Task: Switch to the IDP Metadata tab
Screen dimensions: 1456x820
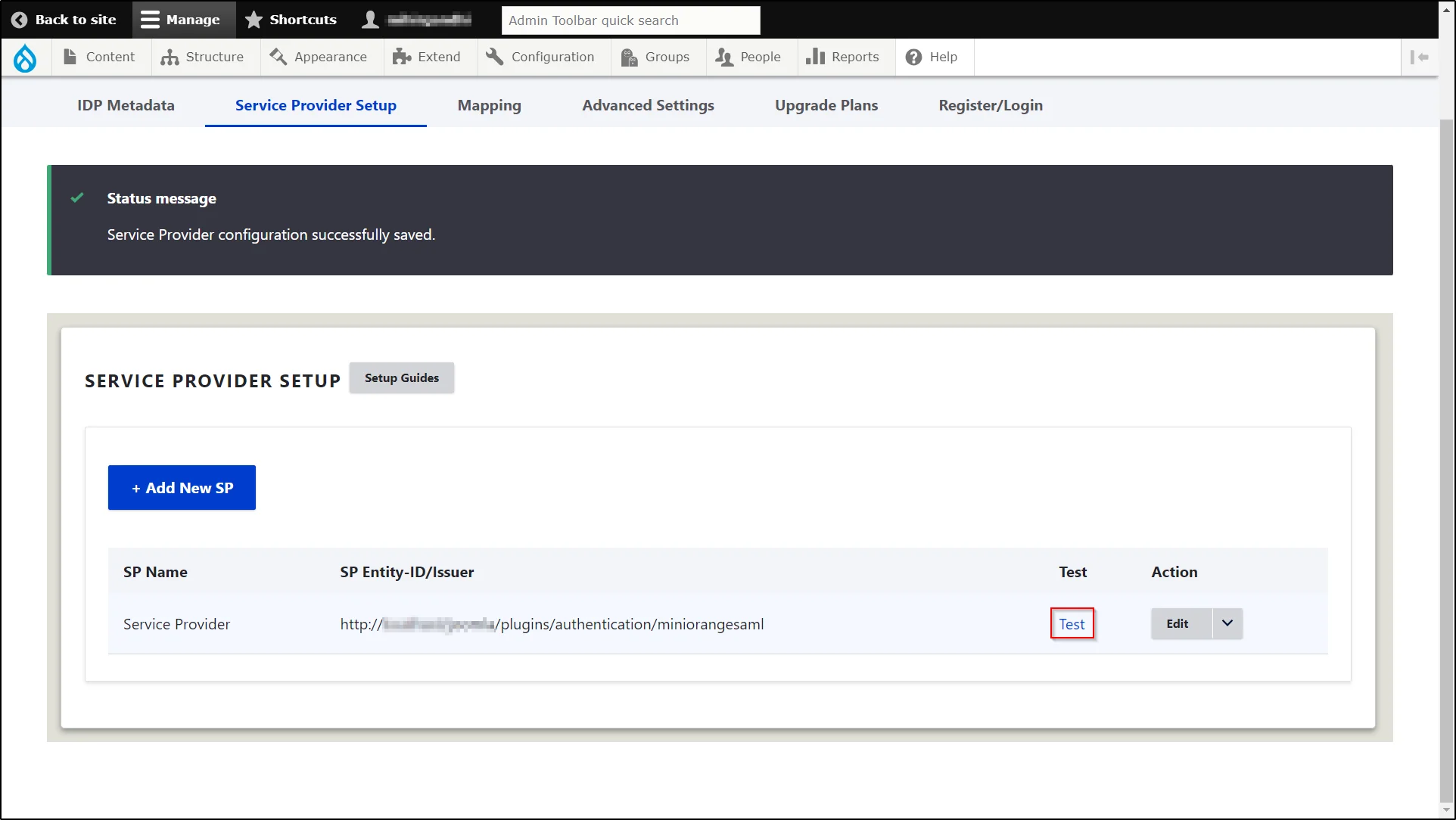Action: (125, 105)
